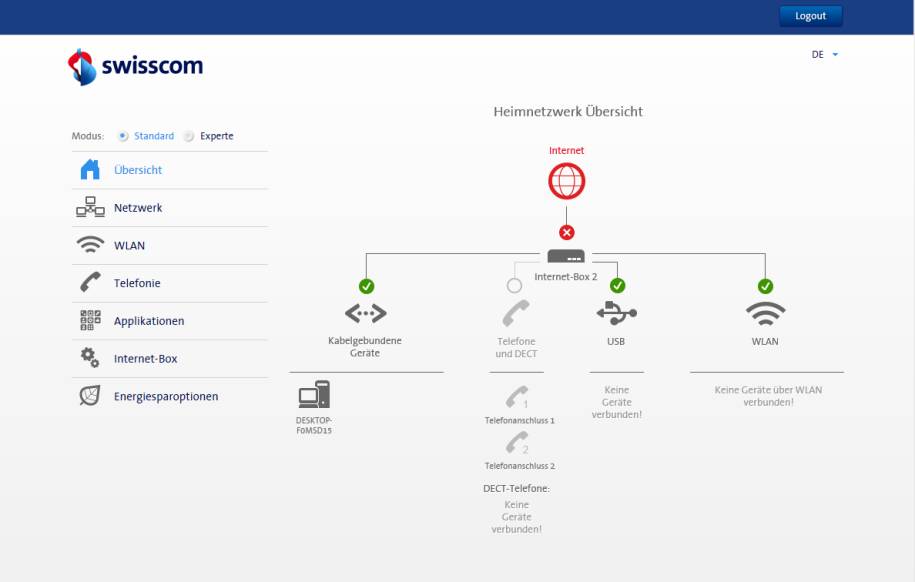Open the Übersicht menu item
Viewport: 915px width, 582px height.
coord(170,170)
